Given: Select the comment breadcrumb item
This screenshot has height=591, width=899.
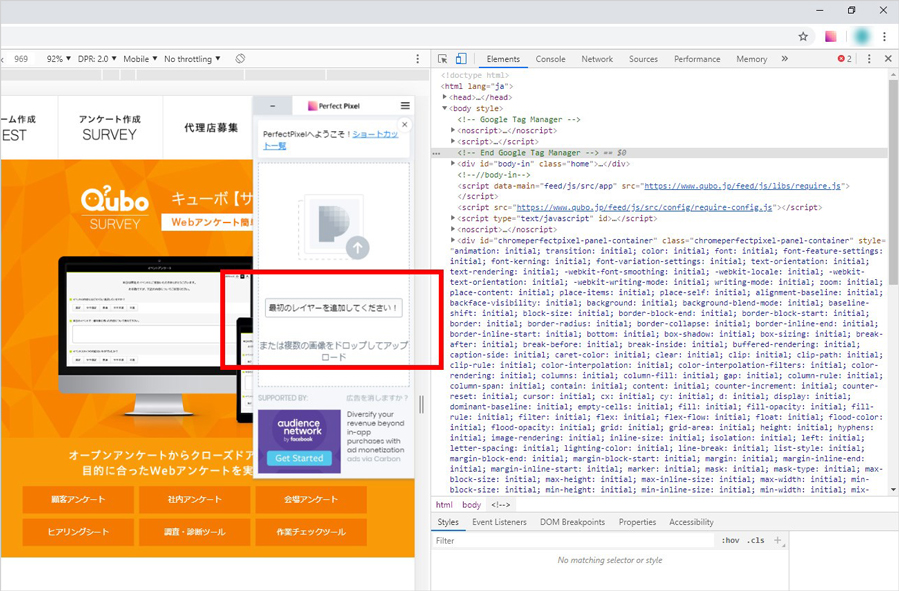Looking at the screenshot, I should [500, 504].
